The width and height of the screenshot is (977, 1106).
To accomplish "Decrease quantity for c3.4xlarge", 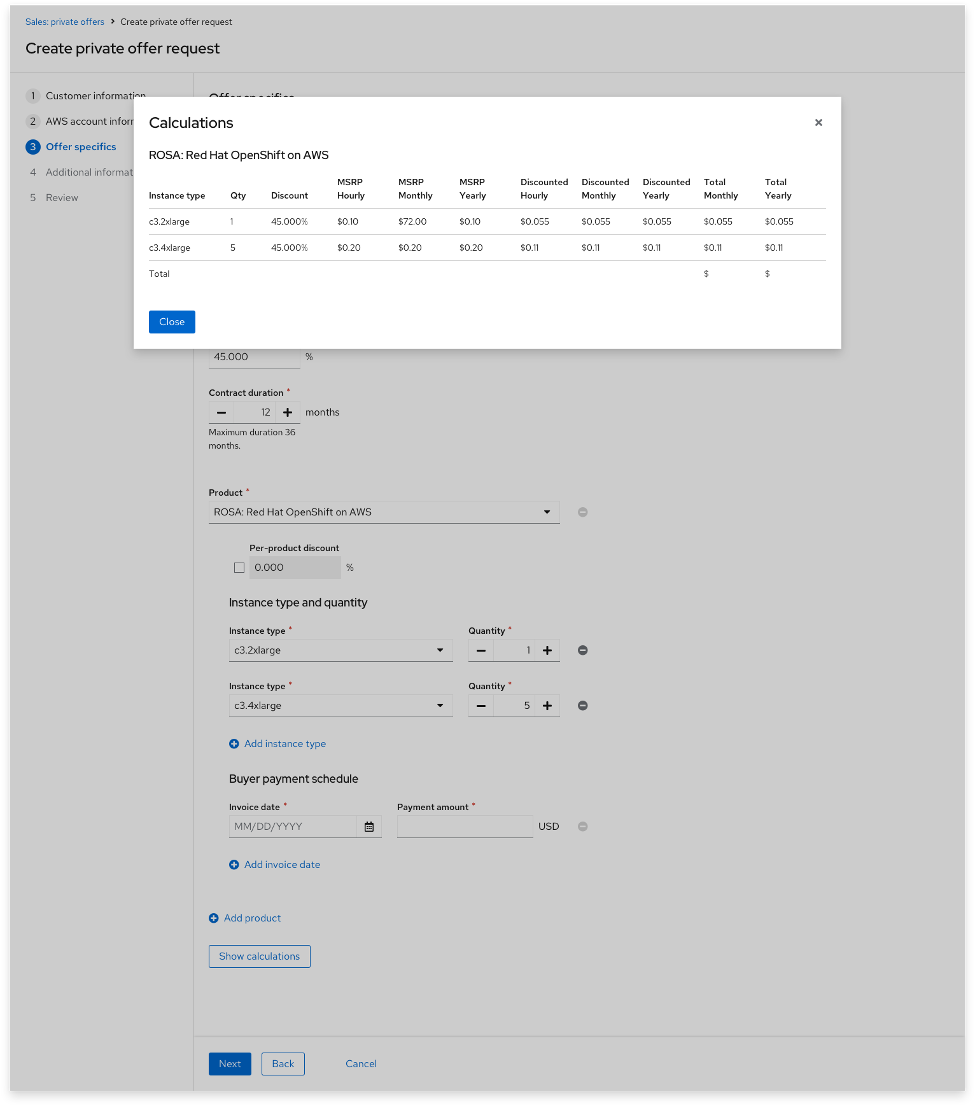I will point(481,705).
